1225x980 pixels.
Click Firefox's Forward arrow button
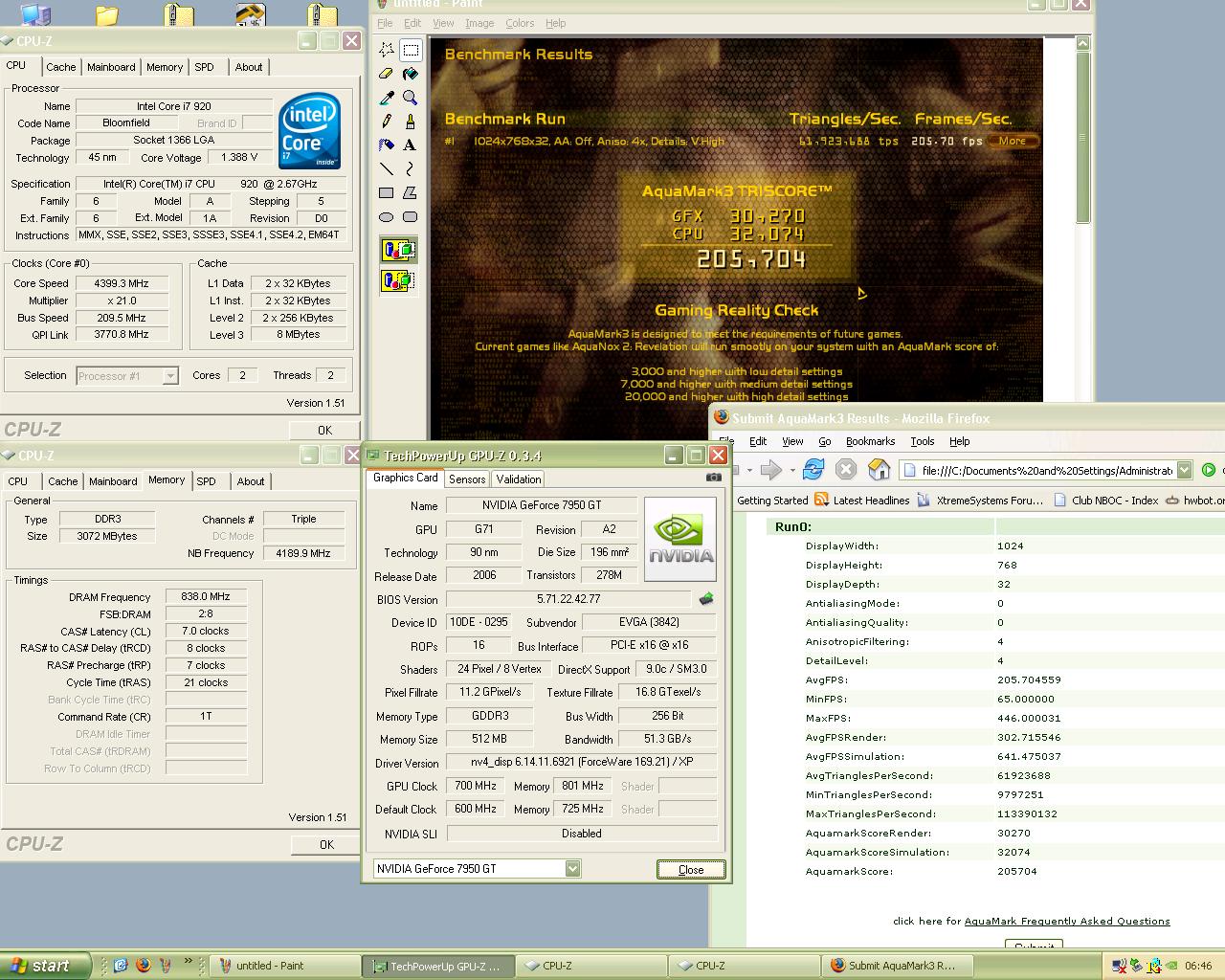click(x=770, y=469)
